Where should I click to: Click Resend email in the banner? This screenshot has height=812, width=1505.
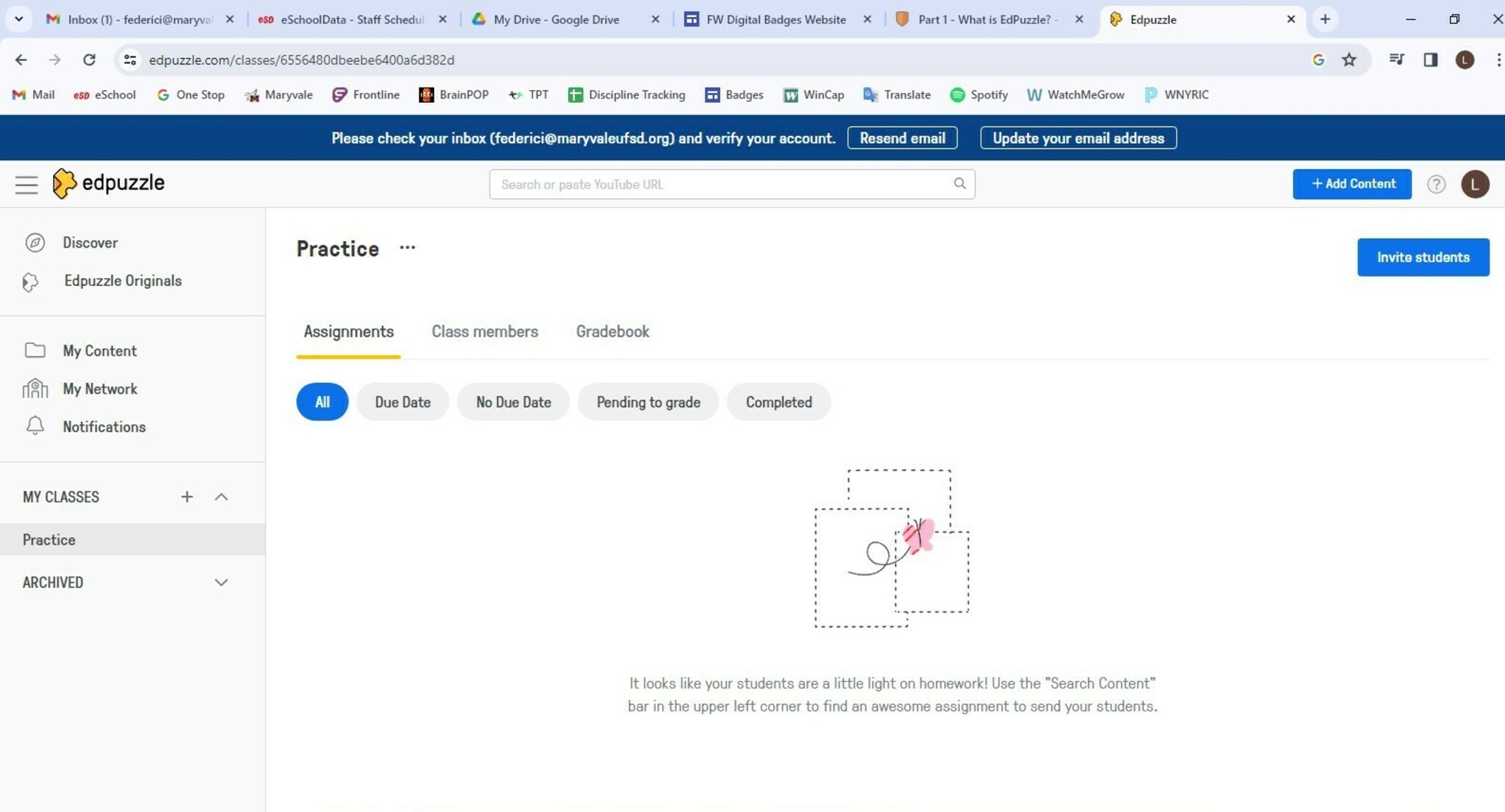click(x=902, y=138)
